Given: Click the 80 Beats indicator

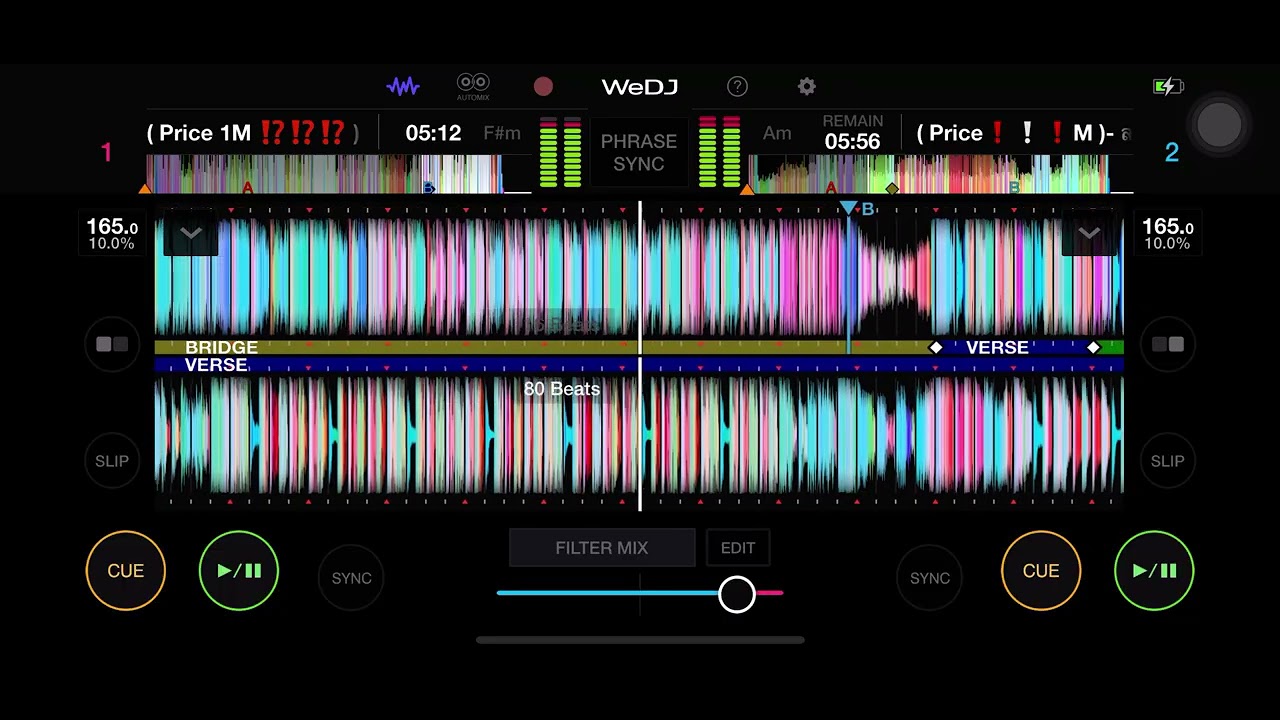Looking at the screenshot, I should [562, 389].
